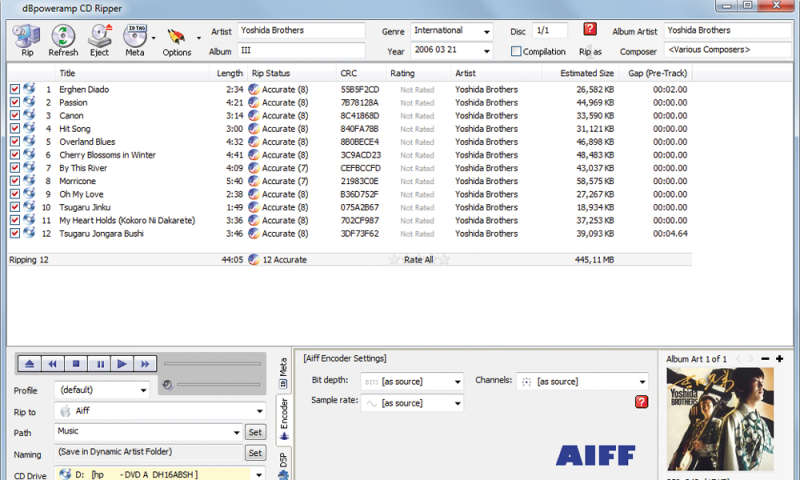This screenshot has height=480, width=800.
Task: Expand the Meta button dropdown arrow
Action: pyautogui.click(x=154, y=38)
